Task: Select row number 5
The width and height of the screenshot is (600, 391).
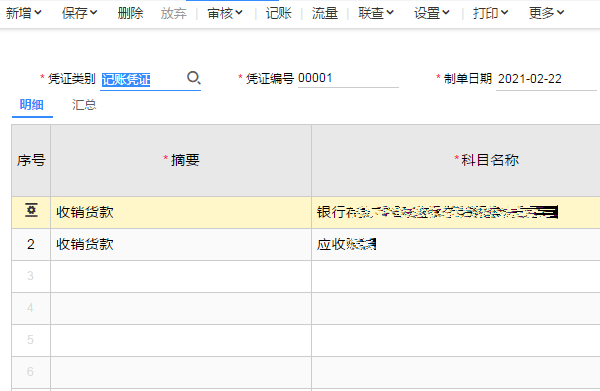Action: (x=31, y=340)
